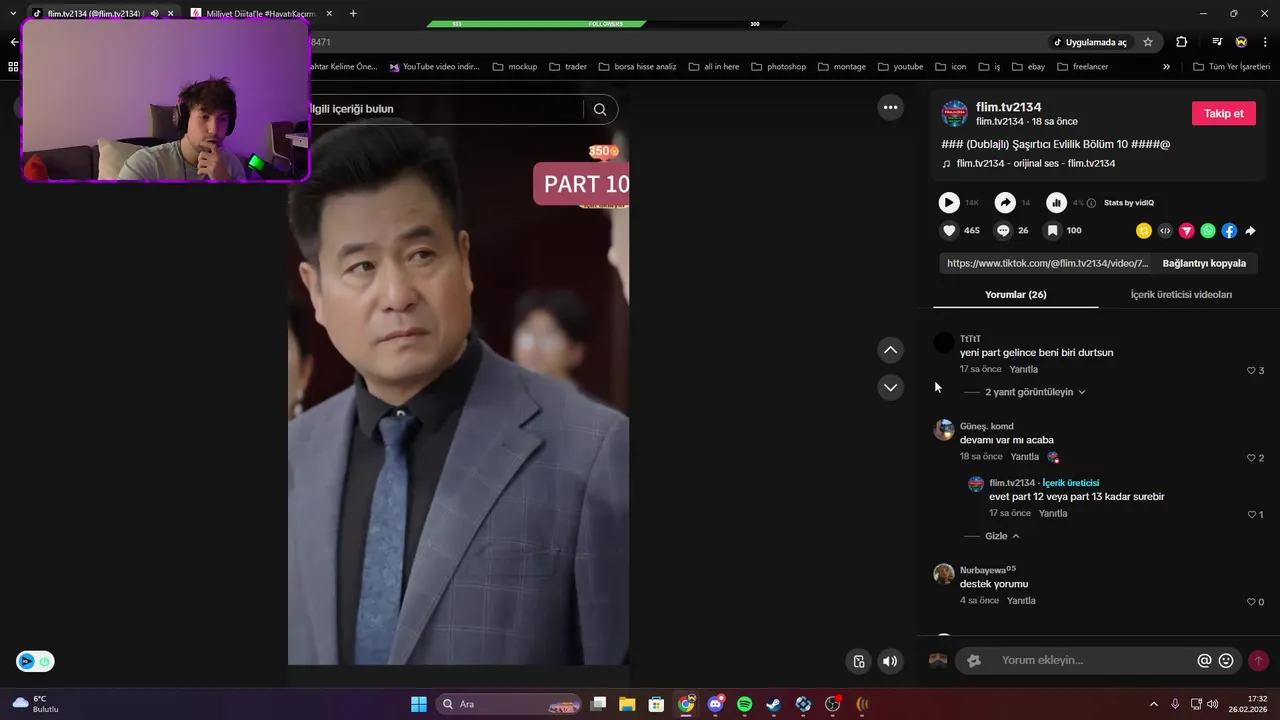This screenshot has width=1280, height=720.
Task: Open the emoji picker in the comment box
Action: coord(1226,661)
